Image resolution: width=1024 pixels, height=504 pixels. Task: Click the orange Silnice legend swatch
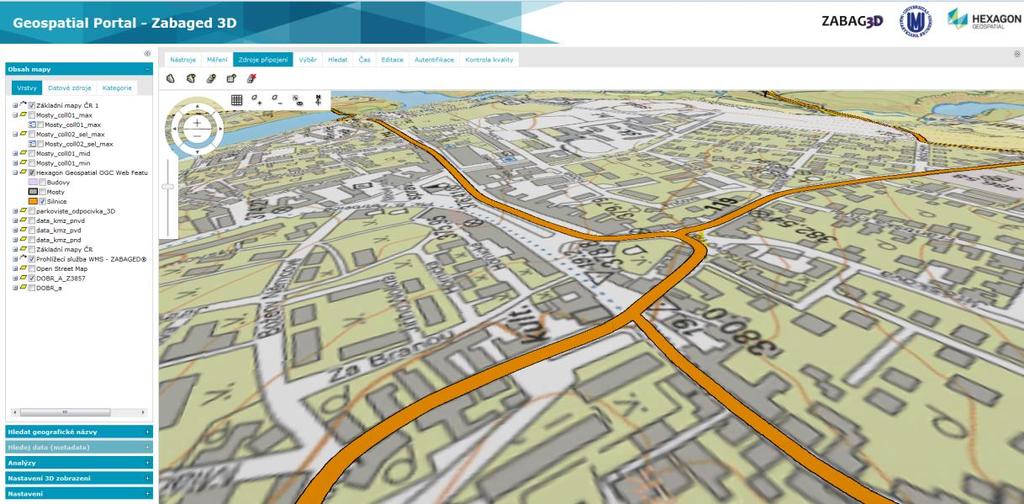point(33,202)
